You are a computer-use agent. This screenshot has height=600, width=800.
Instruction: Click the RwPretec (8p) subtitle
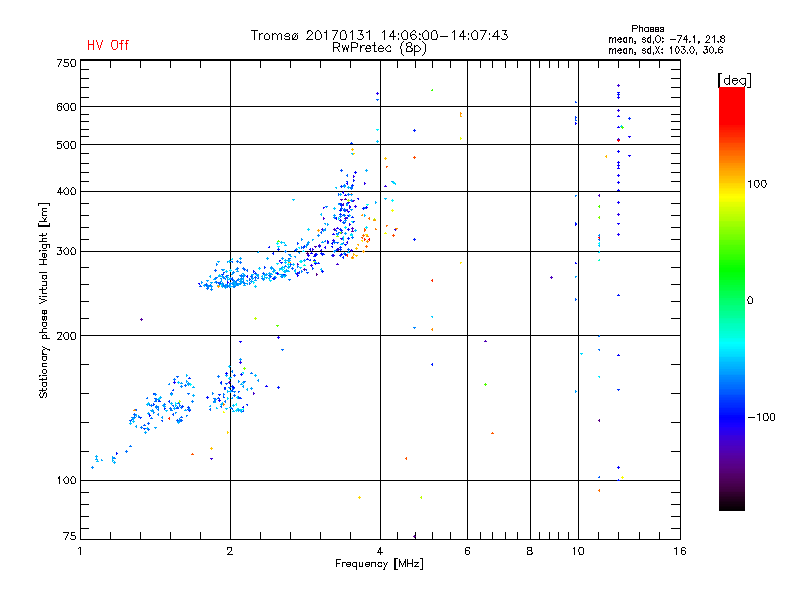coord(379,47)
